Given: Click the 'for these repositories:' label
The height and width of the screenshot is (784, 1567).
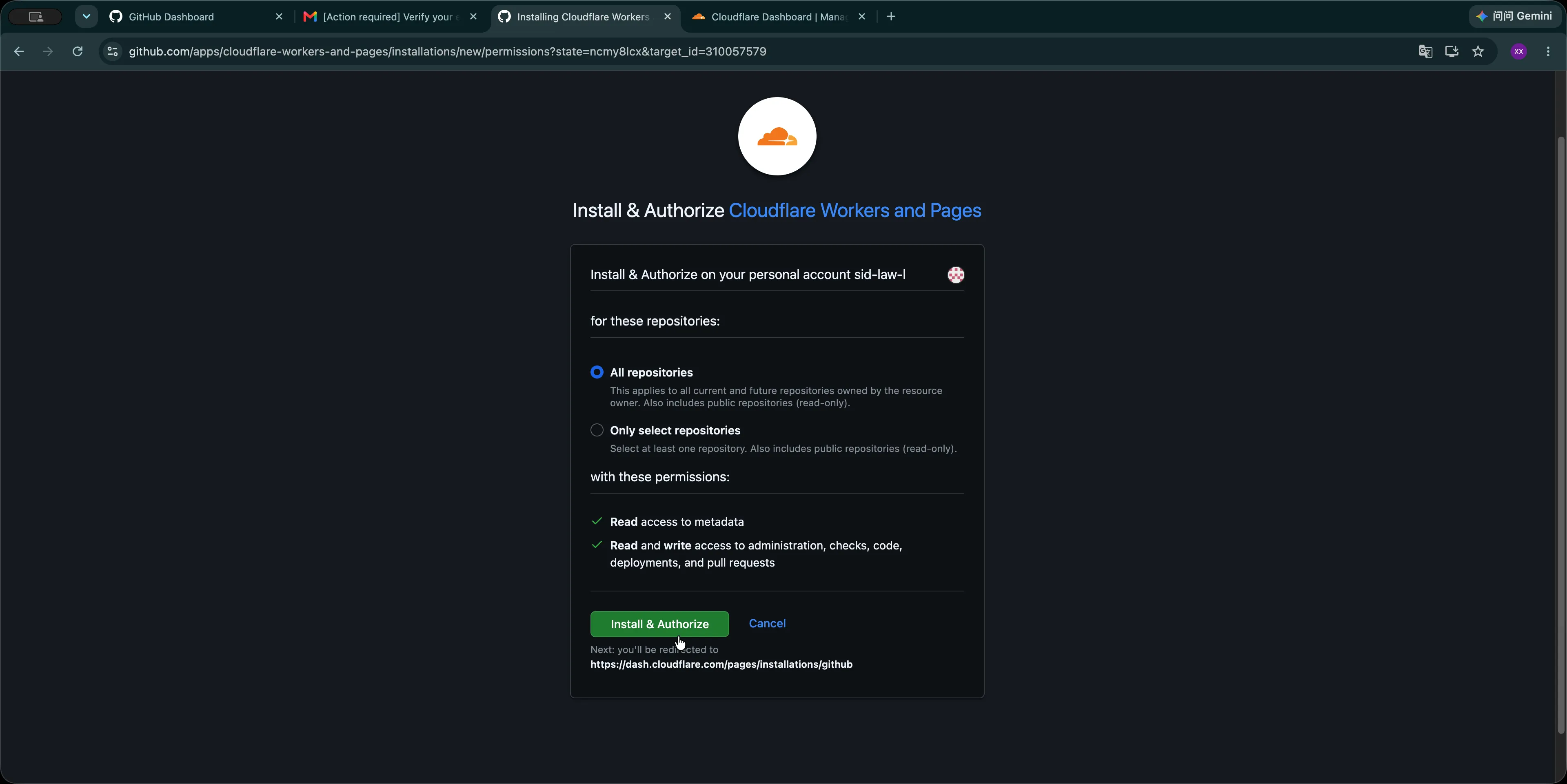Looking at the screenshot, I should click(x=655, y=321).
